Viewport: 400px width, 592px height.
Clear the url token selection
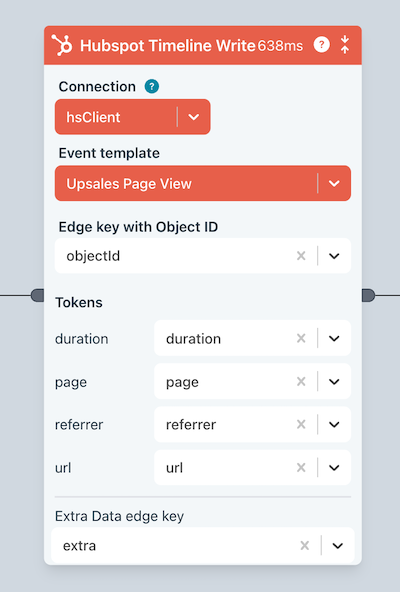pos(301,468)
